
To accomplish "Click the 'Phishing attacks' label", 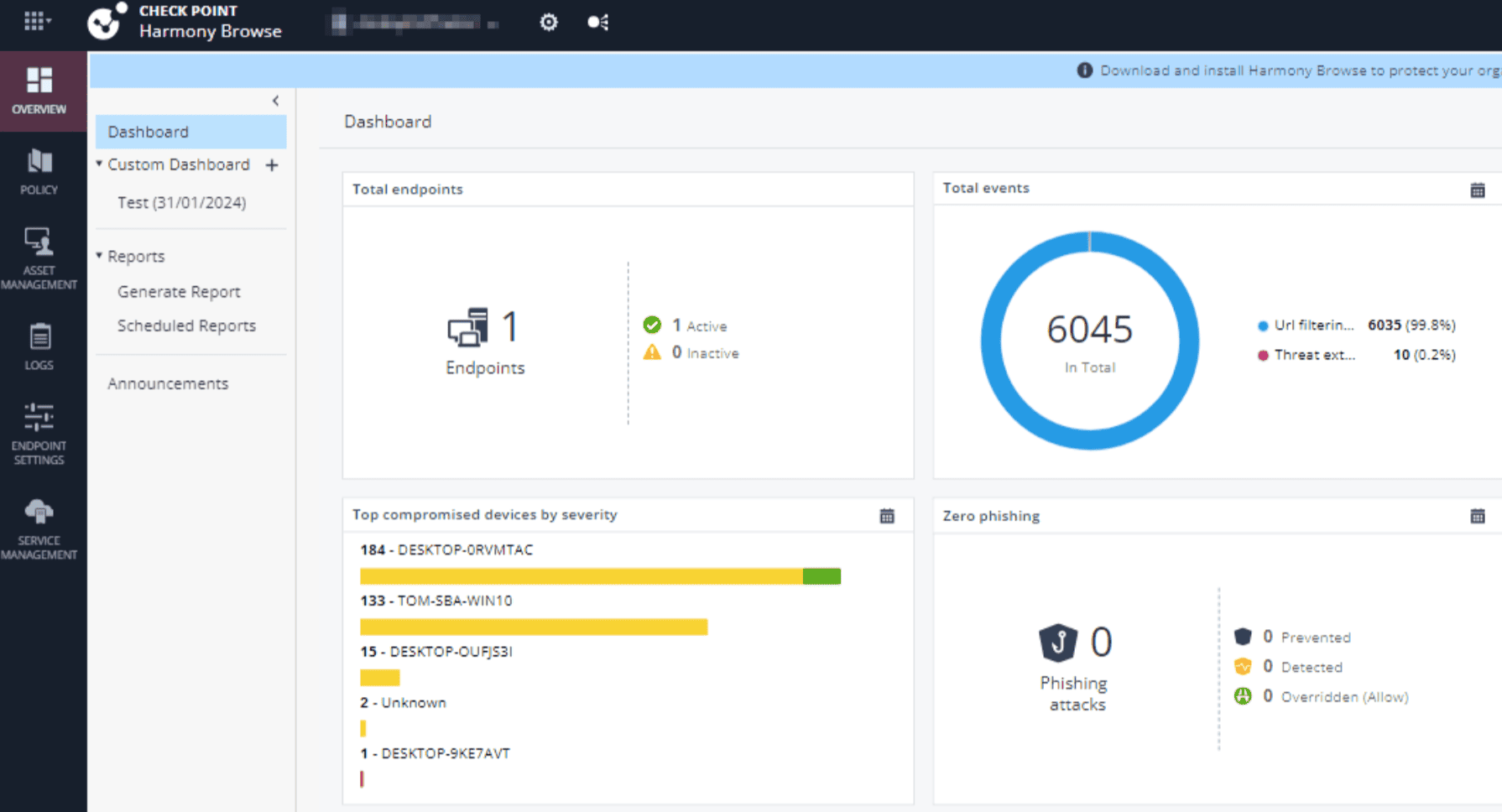I will pos(1075,694).
